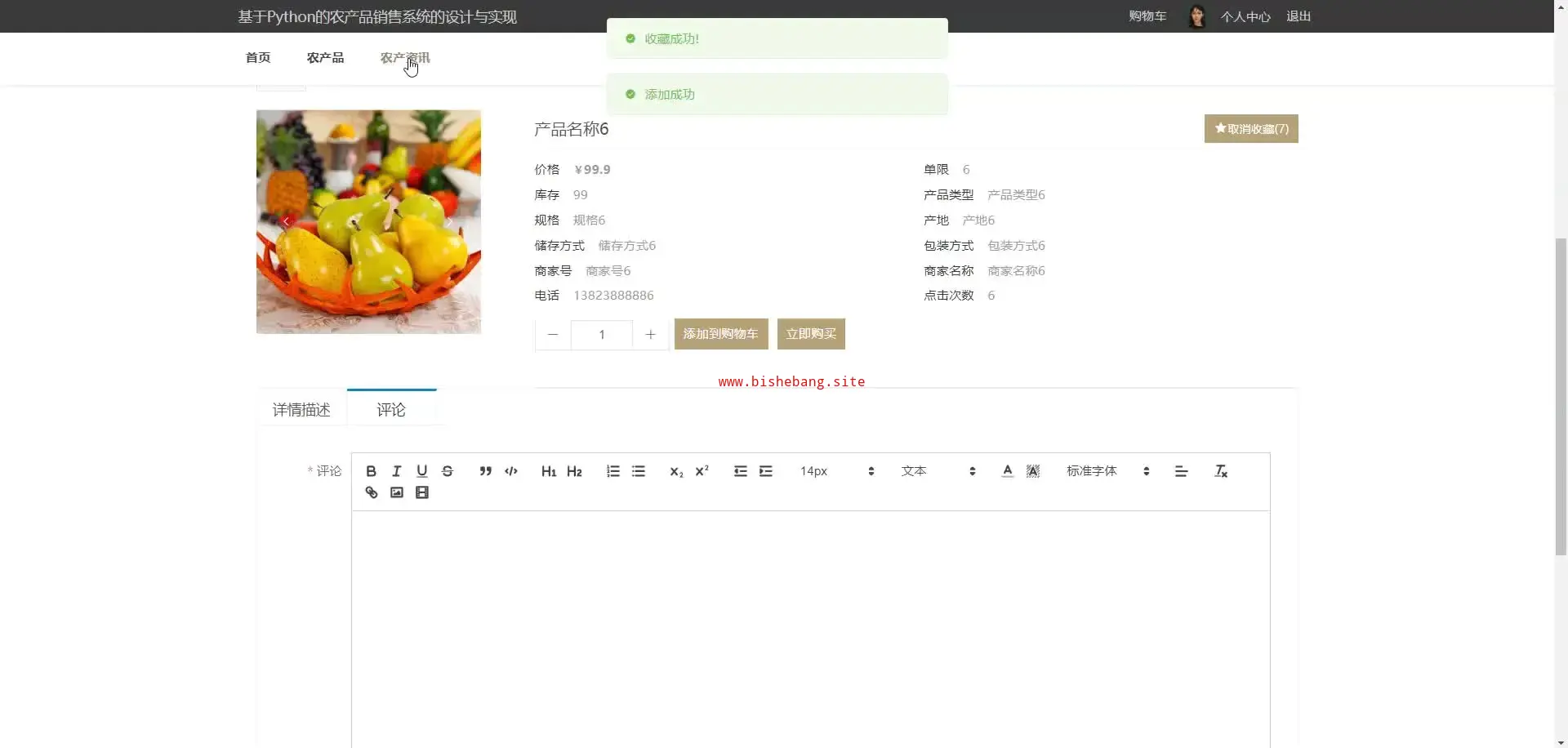
Task: Toggle the ordered list format
Action: click(612, 471)
